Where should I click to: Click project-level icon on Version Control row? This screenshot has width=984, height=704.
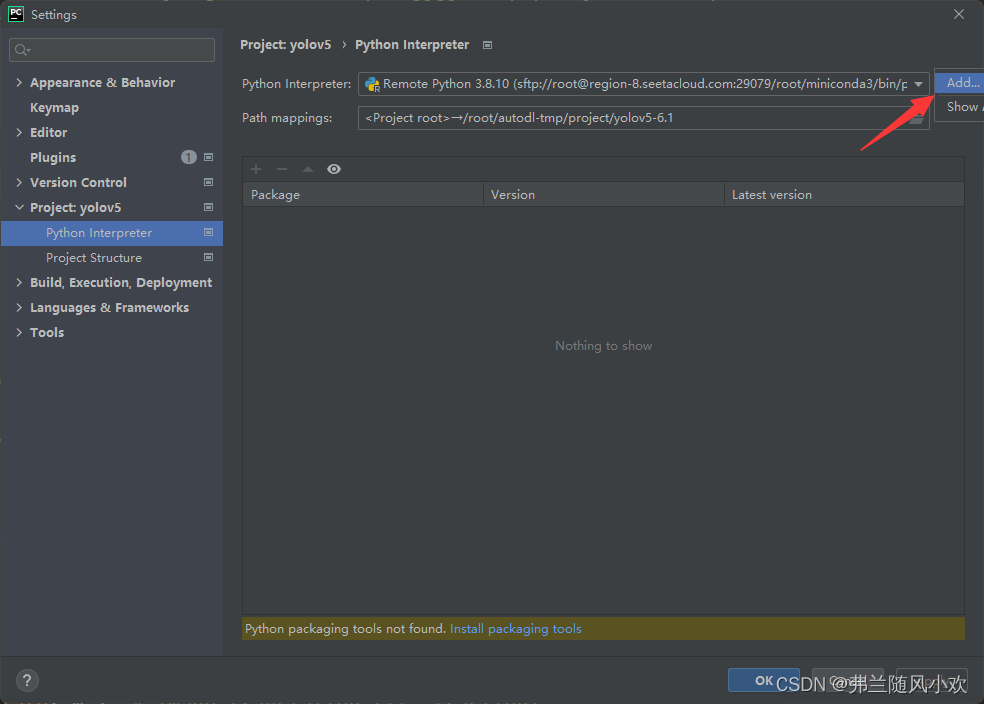208,183
